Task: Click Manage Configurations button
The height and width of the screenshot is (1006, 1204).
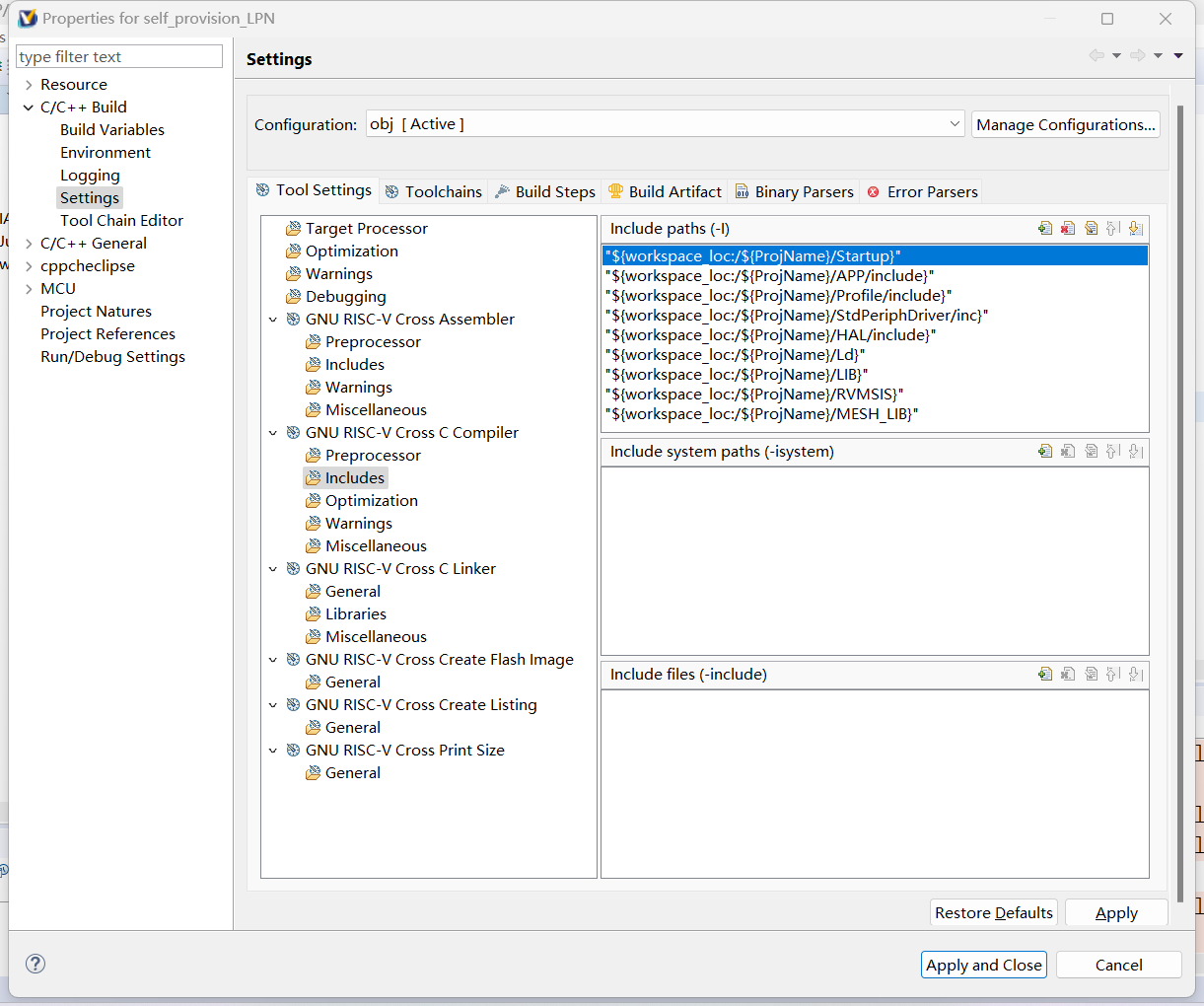Action: click(1065, 124)
